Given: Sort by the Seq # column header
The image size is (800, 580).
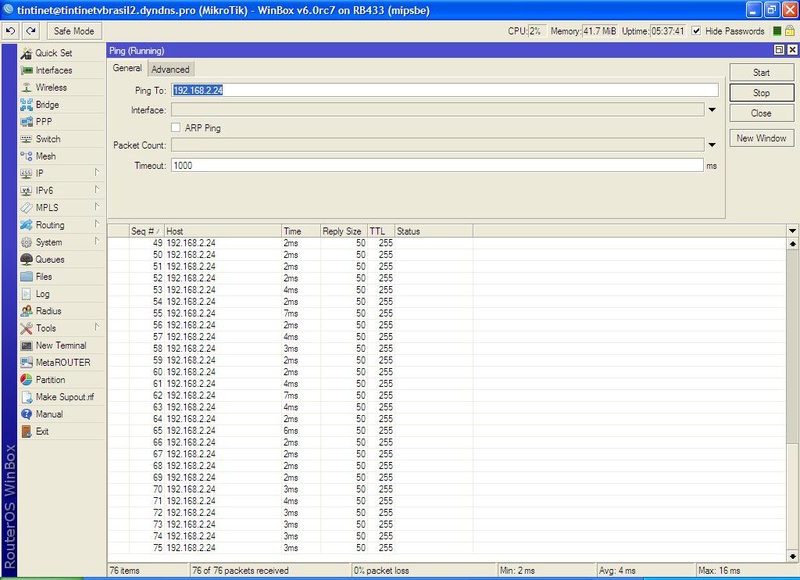Looking at the screenshot, I should [146, 232].
